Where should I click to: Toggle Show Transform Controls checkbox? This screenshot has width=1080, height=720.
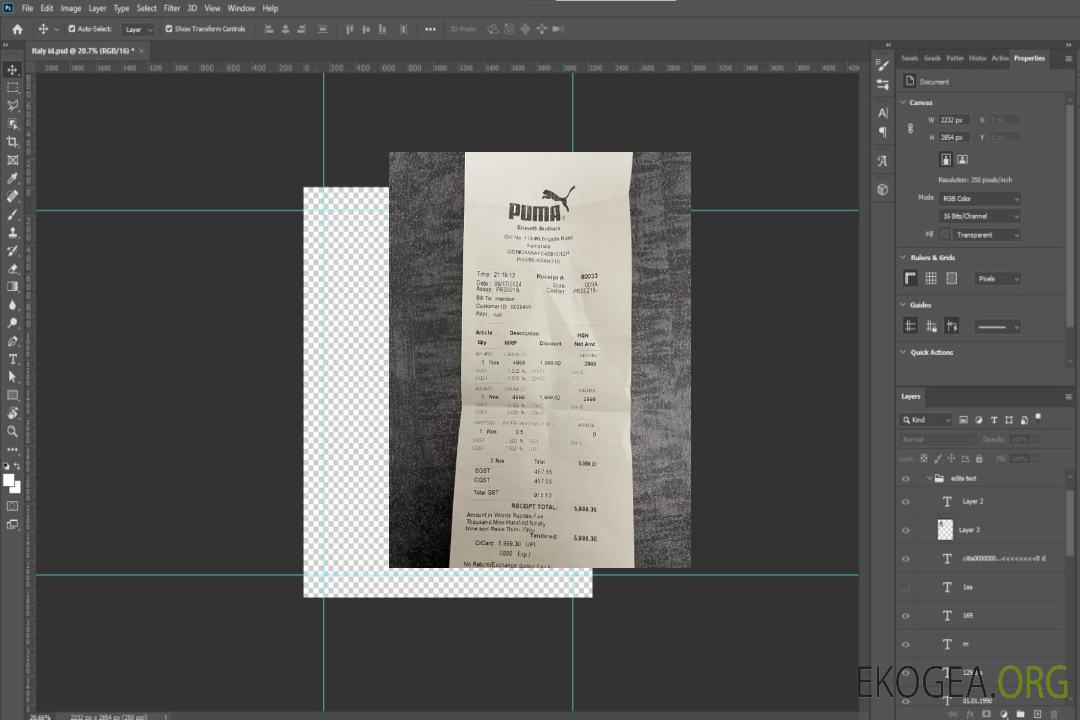tap(169, 29)
